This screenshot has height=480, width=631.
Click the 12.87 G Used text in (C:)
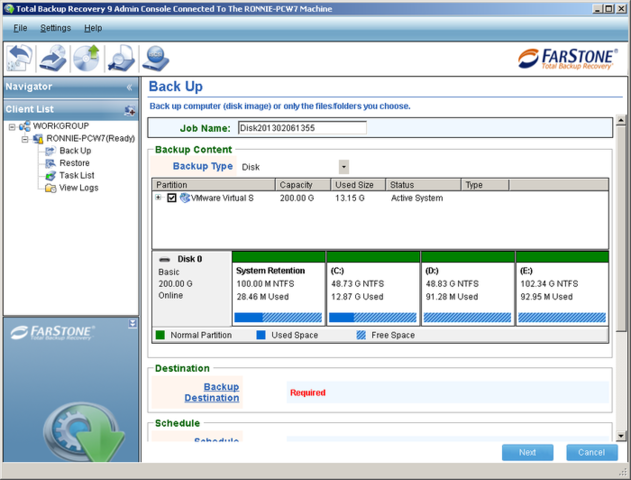pyautogui.click(x=357, y=297)
